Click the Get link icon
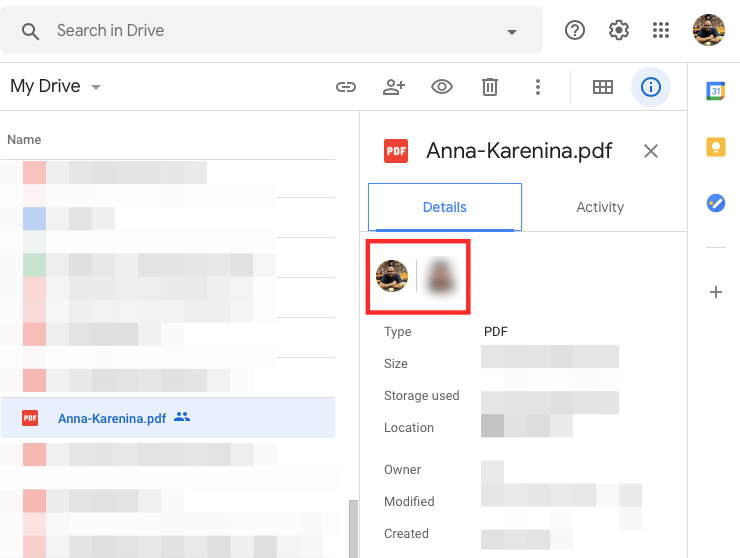Image resolution: width=740 pixels, height=558 pixels. [346, 87]
